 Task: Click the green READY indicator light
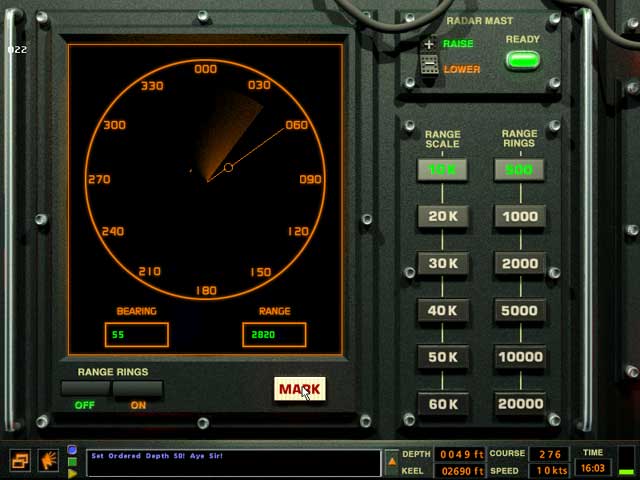522,60
